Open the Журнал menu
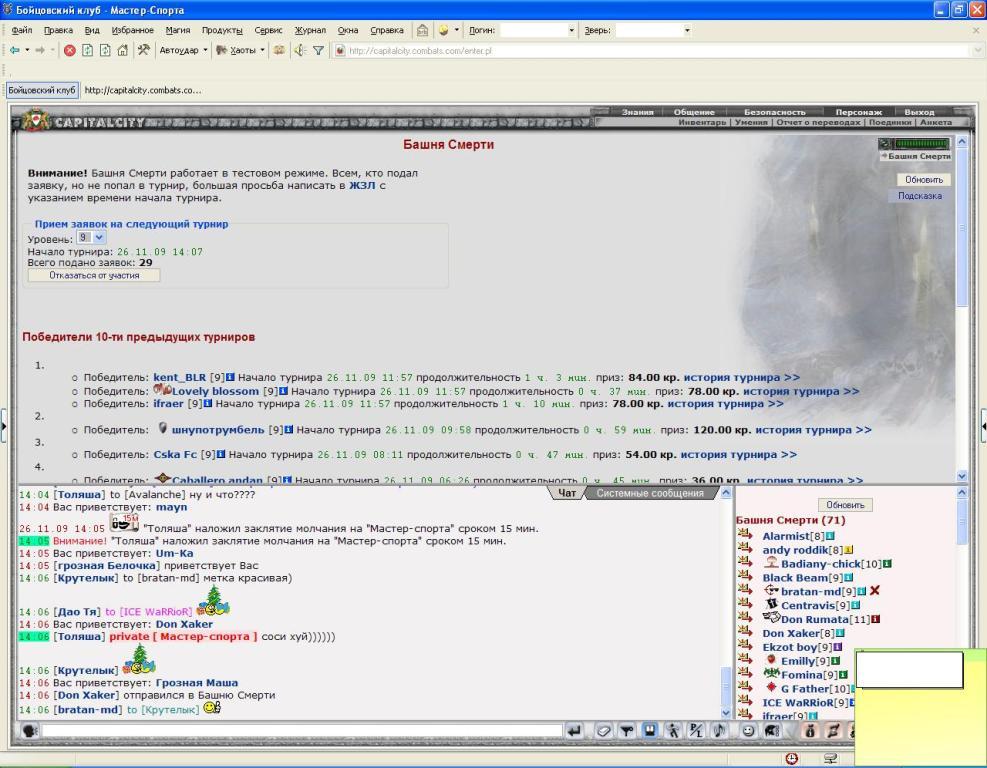The height and width of the screenshot is (768, 987). coord(310,30)
